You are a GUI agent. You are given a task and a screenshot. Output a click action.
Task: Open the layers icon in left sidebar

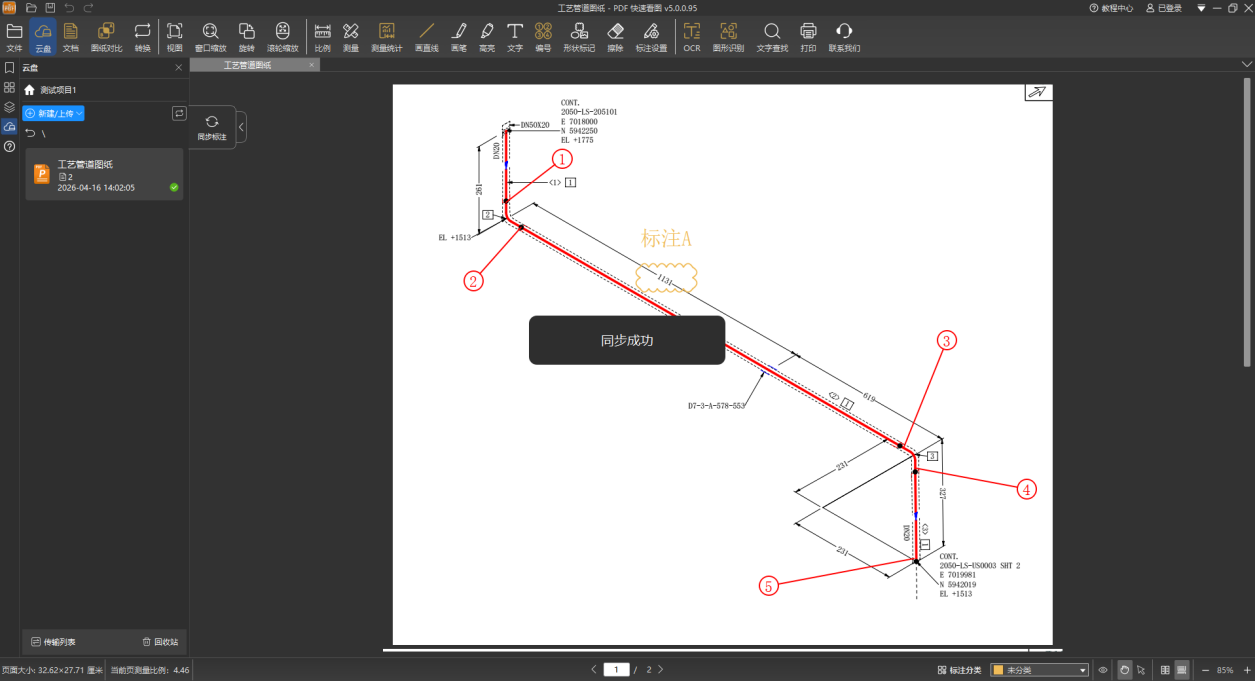tap(9, 107)
